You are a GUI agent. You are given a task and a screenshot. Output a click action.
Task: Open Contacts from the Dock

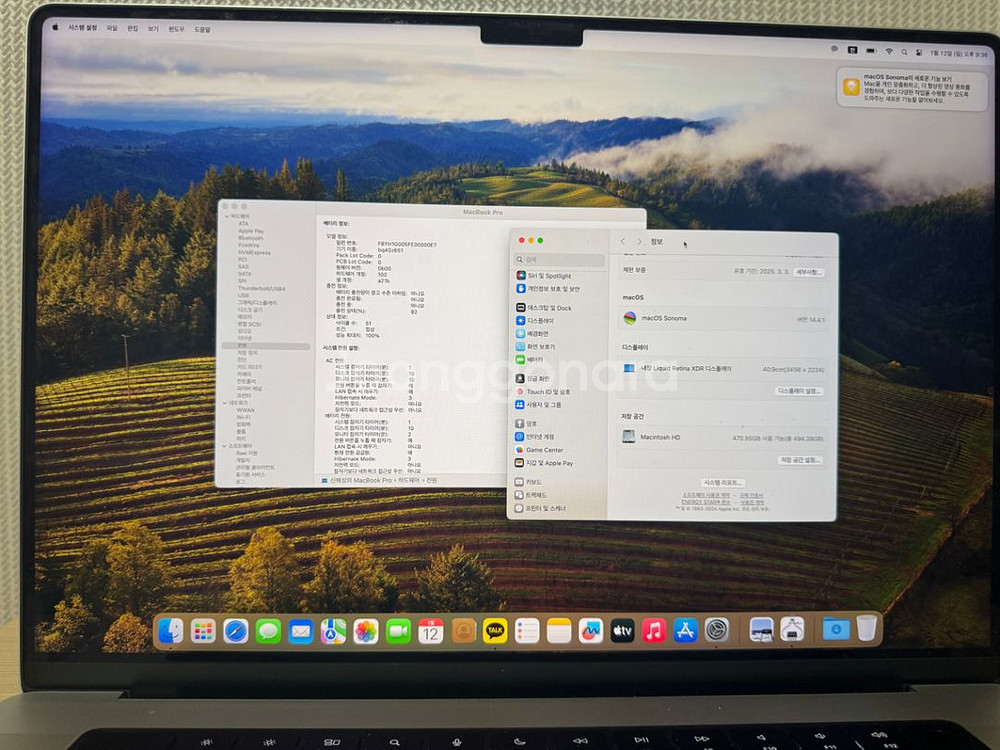[464, 631]
